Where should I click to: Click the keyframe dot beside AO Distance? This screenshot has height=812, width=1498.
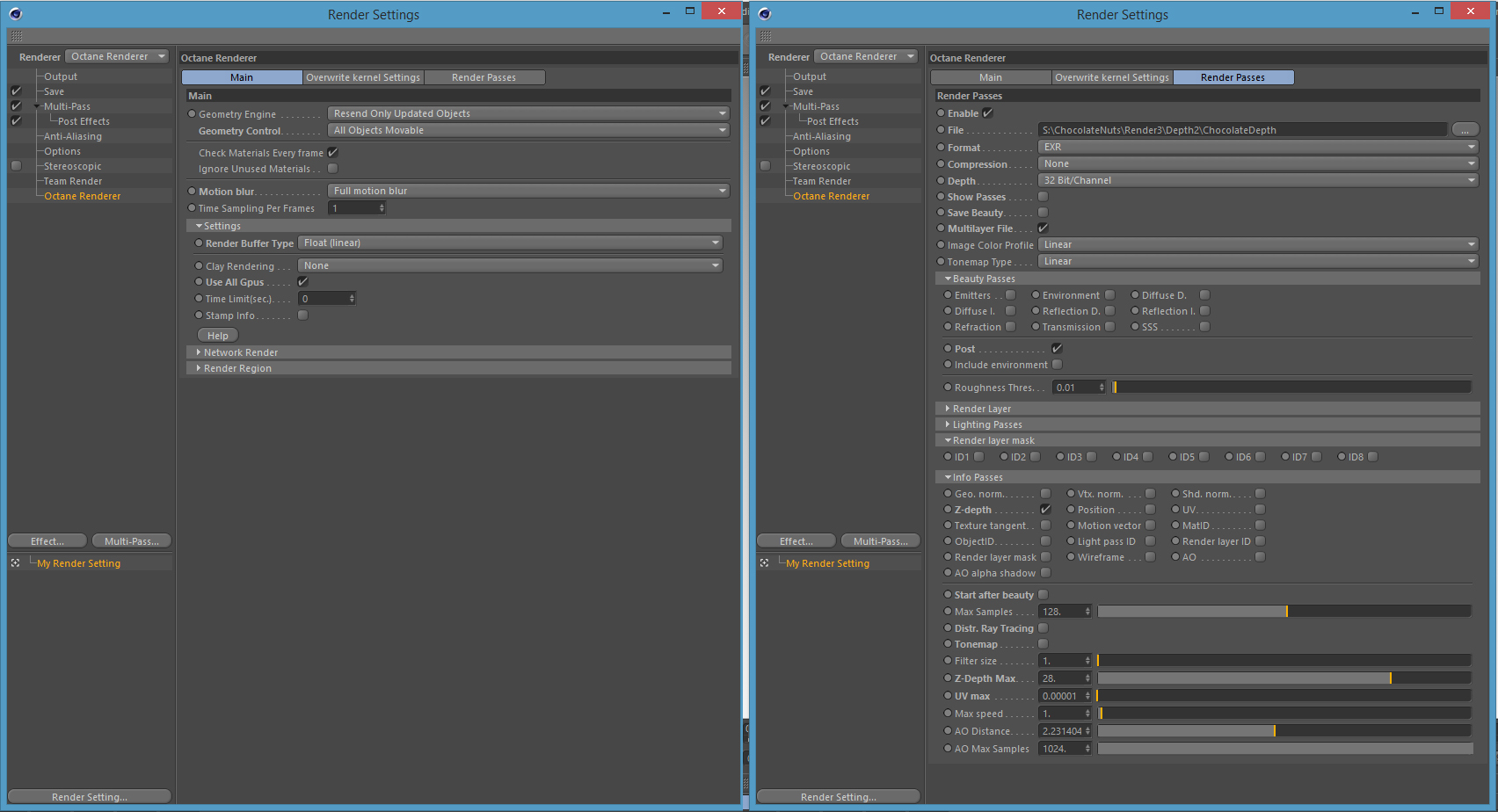(x=948, y=730)
